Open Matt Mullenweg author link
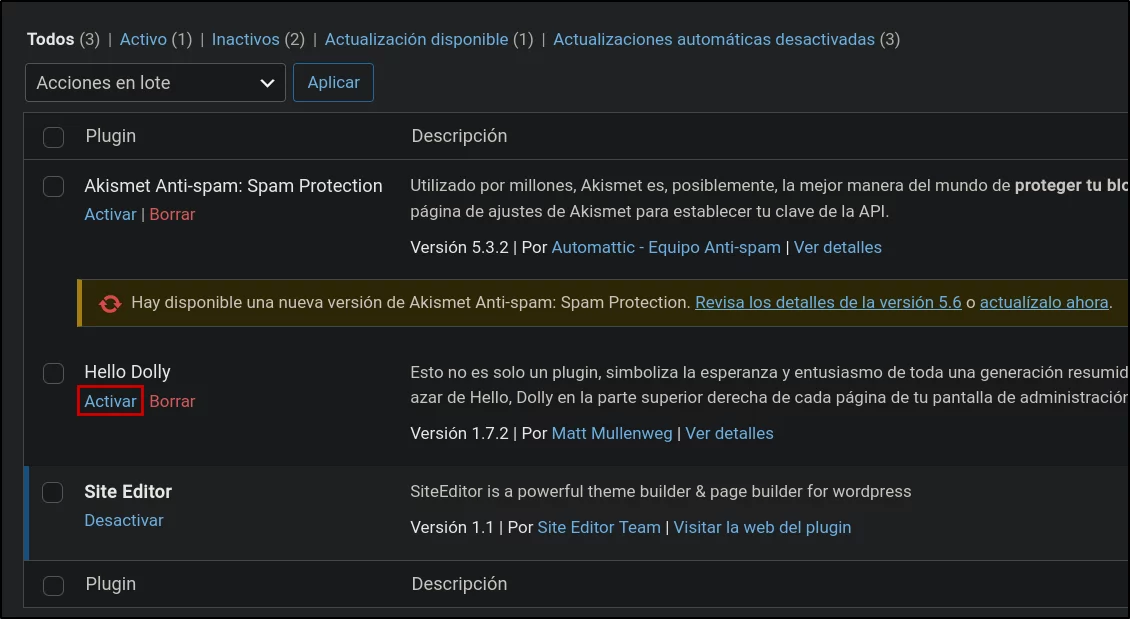1130x619 pixels. click(x=612, y=434)
